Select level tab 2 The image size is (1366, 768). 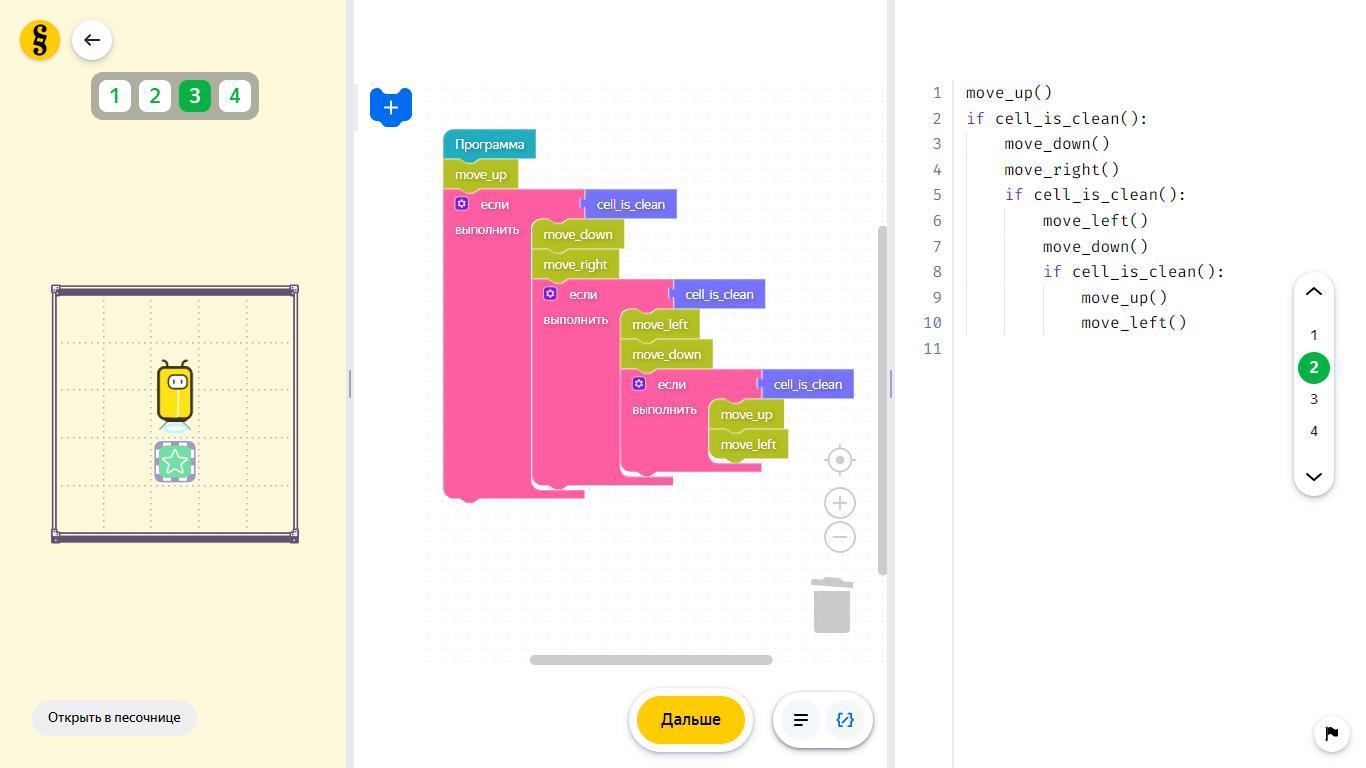coord(155,96)
